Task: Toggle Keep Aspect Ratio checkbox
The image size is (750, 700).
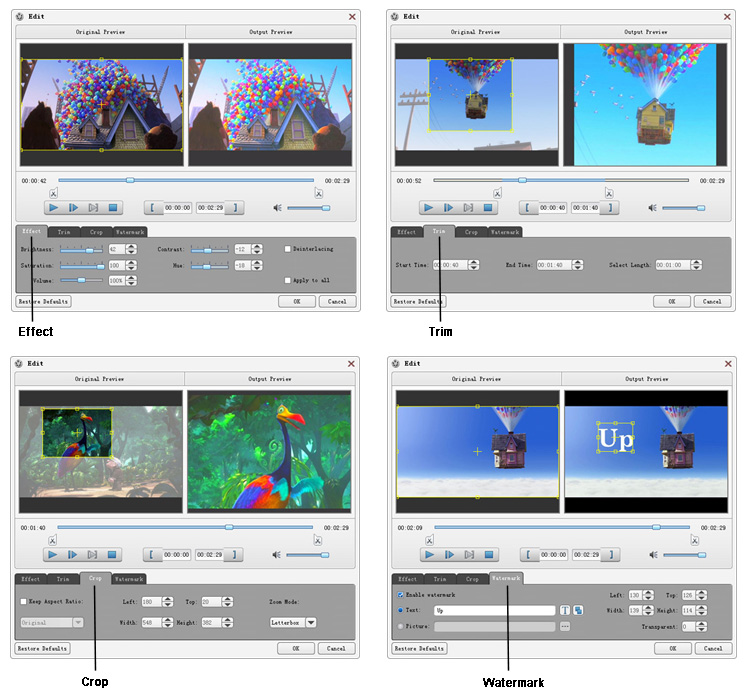Action: [23, 601]
